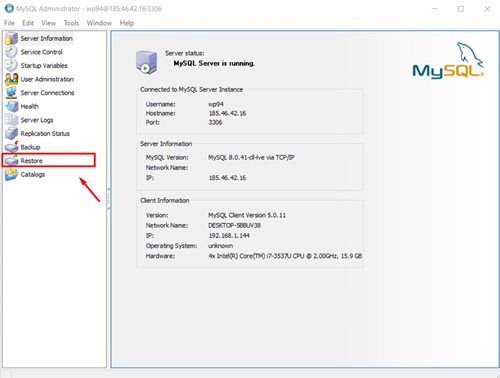Viewport: 500px width, 378px height.
Task: Click the Server Information sidebar icon
Action: pyautogui.click(x=11, y=38)
